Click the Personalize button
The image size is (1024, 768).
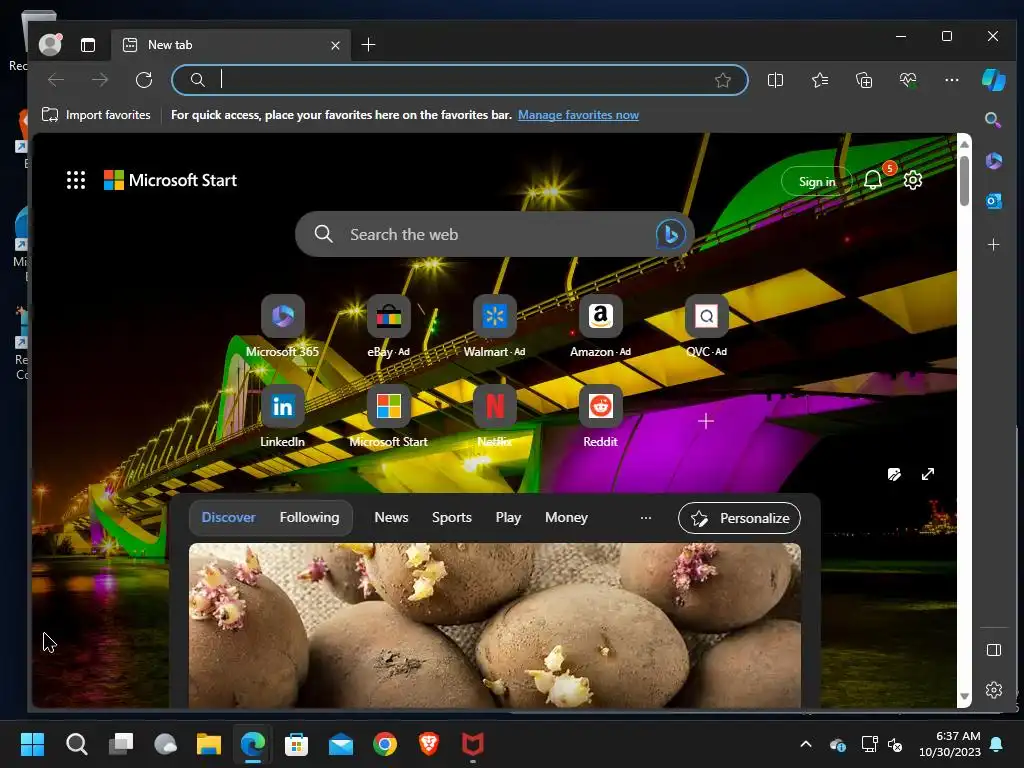pyautogui.click(x=739, y=518)
